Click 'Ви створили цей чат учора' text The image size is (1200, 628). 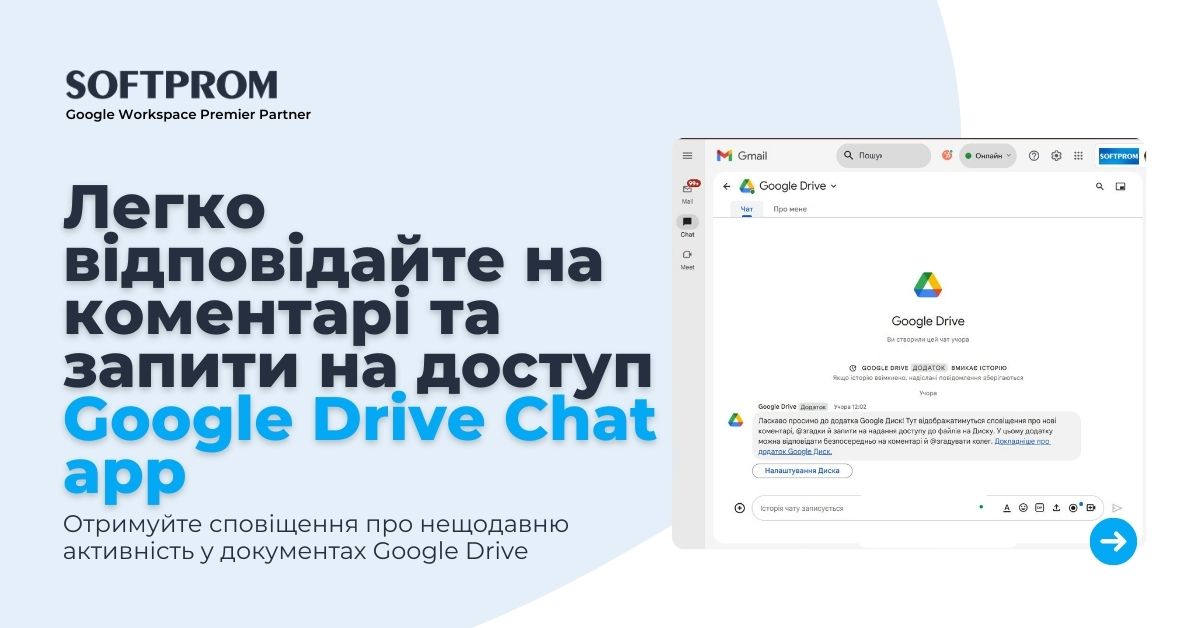(928, 341)
